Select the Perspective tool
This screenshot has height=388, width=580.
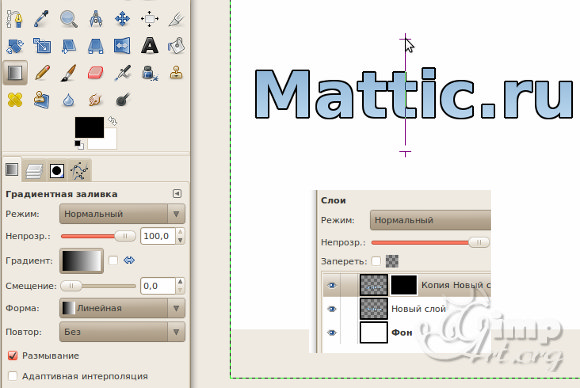coord(96,46)
